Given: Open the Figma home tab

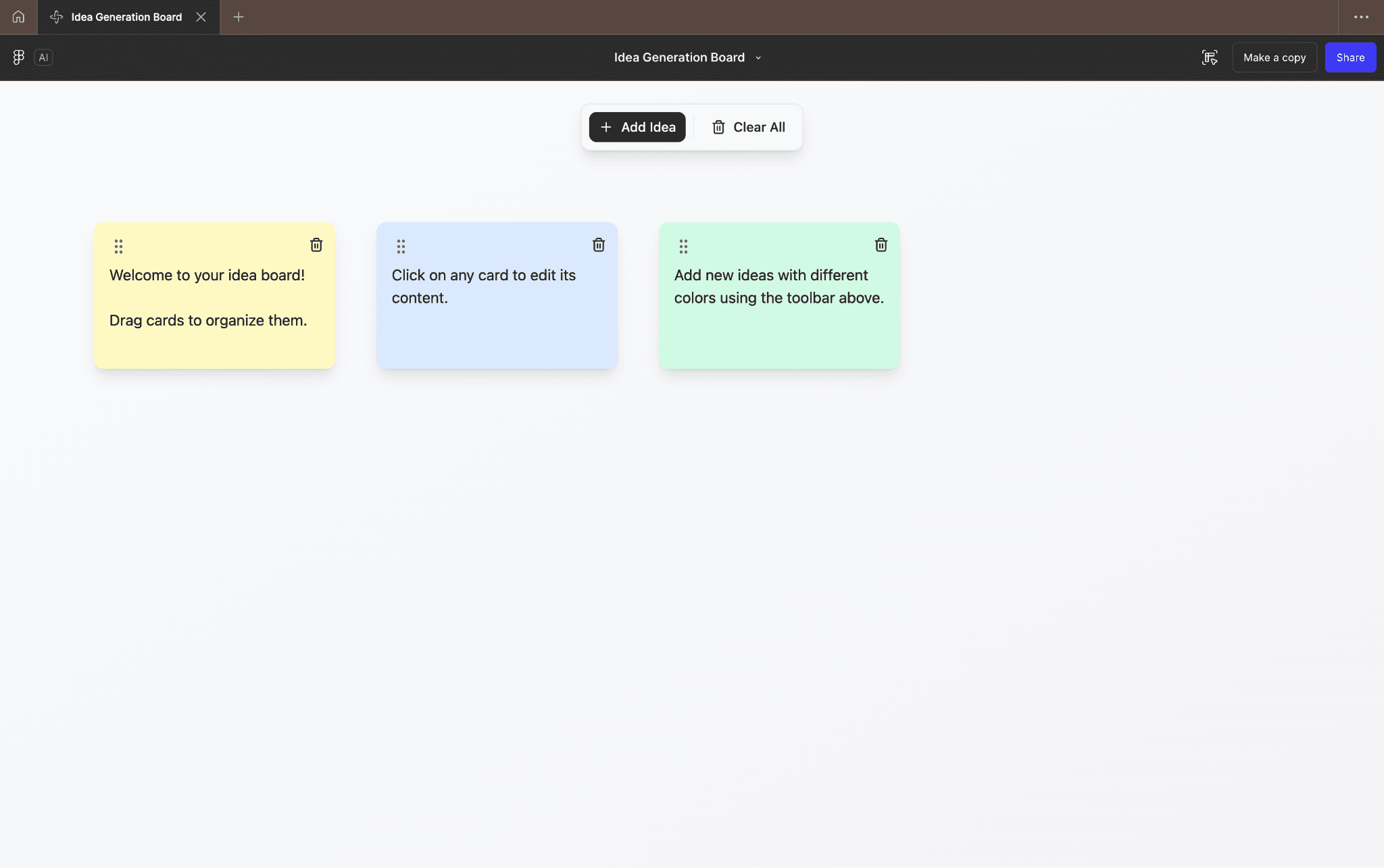Looking at the screenshot, I should click(18, 17).
